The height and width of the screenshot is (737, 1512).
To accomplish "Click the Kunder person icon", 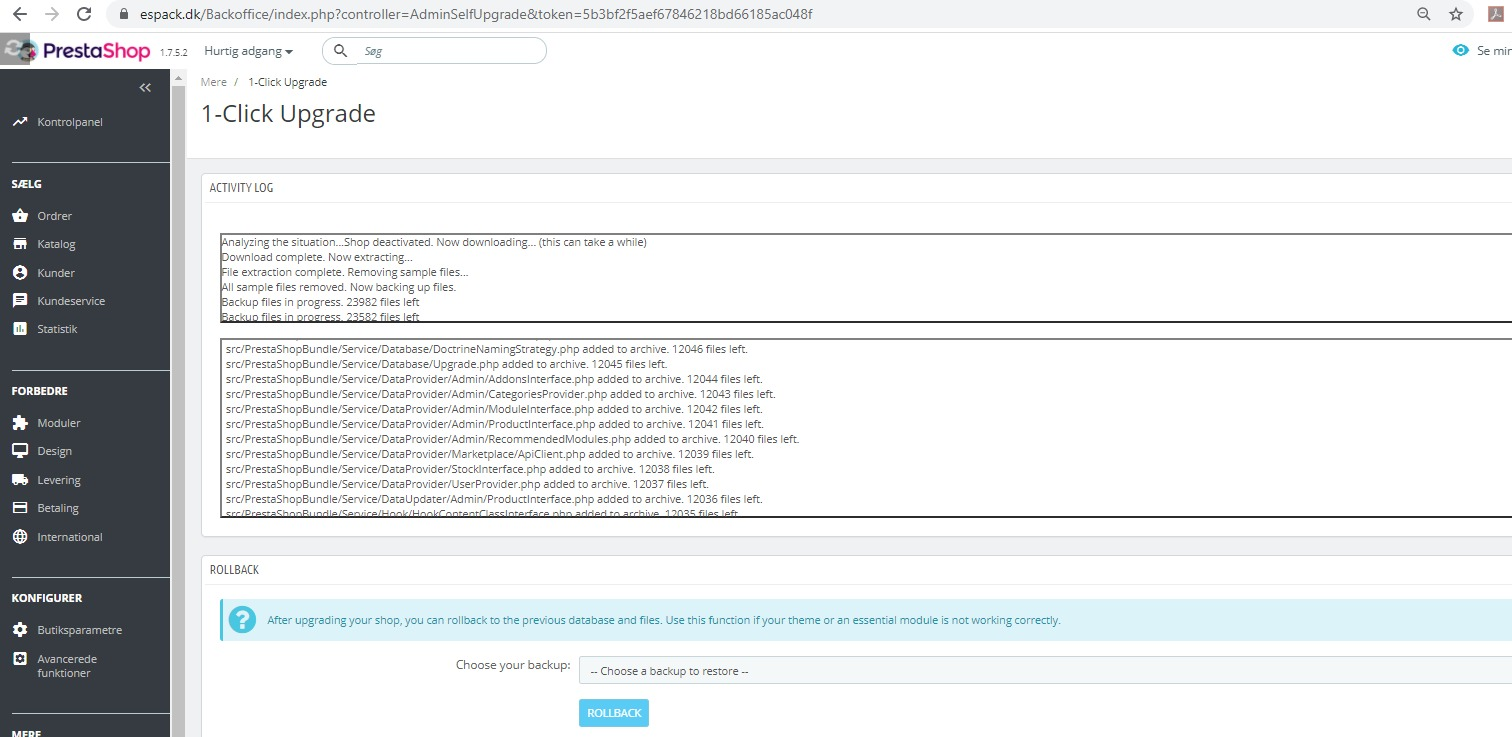I will coord(20,272).
